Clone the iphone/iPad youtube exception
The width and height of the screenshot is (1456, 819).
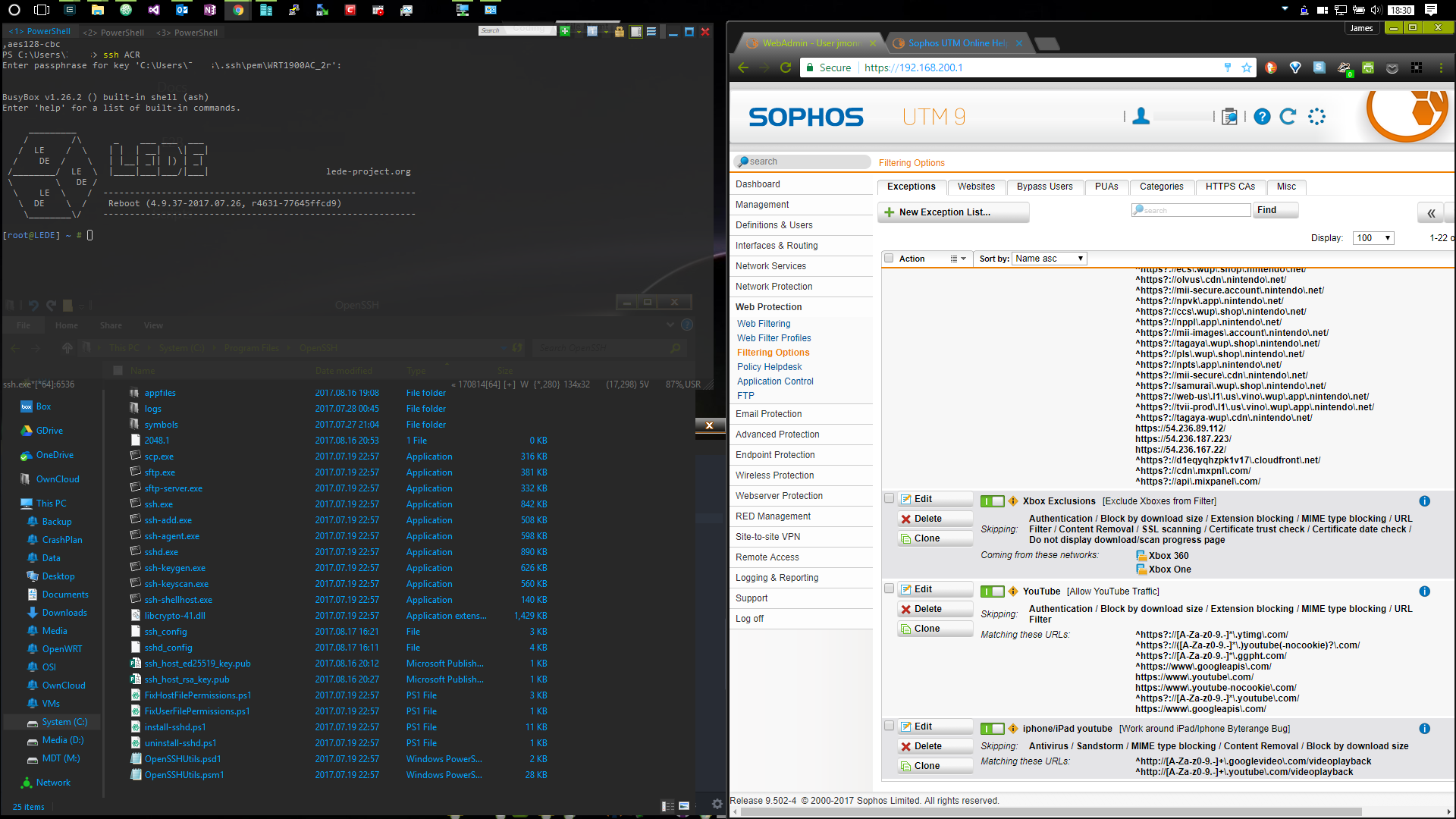[935, 766]
